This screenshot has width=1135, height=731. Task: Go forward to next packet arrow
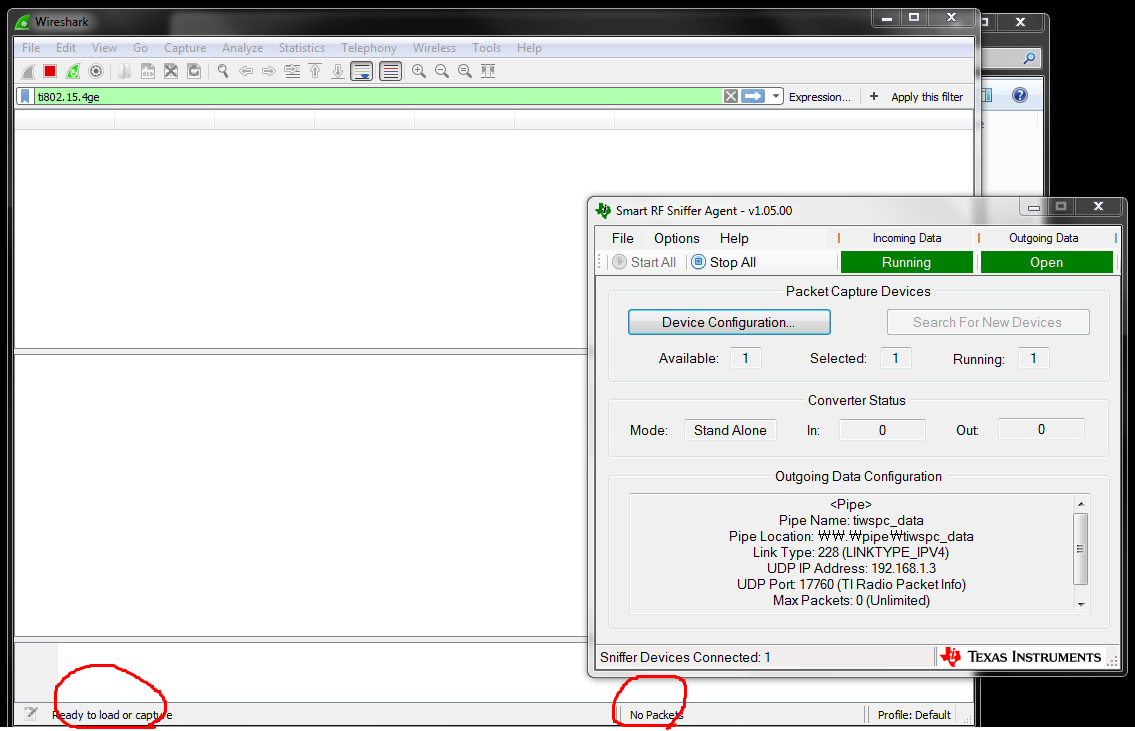point(269,71)
